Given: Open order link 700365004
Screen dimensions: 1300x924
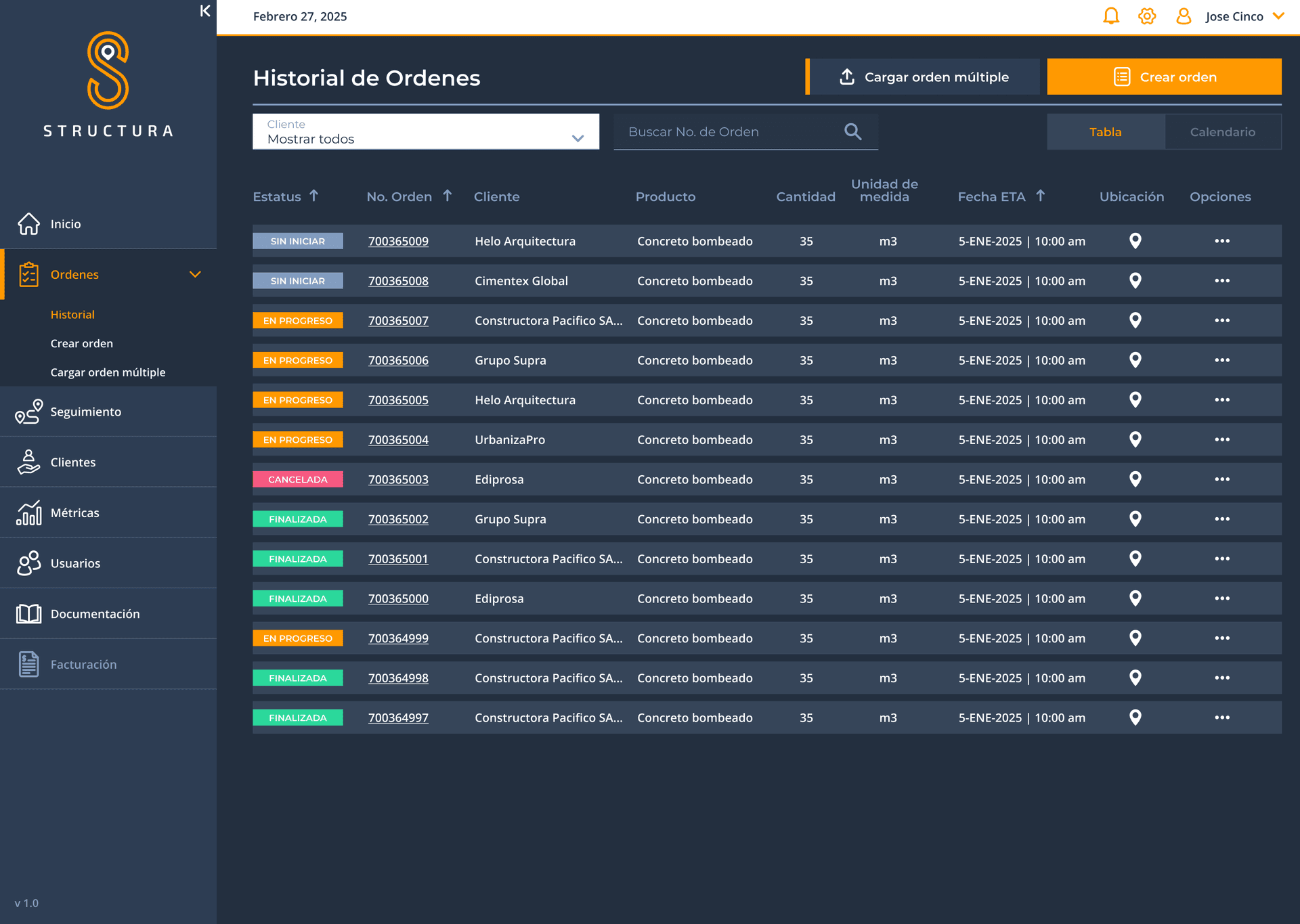Looking at the screenshot, I should 398,440.
